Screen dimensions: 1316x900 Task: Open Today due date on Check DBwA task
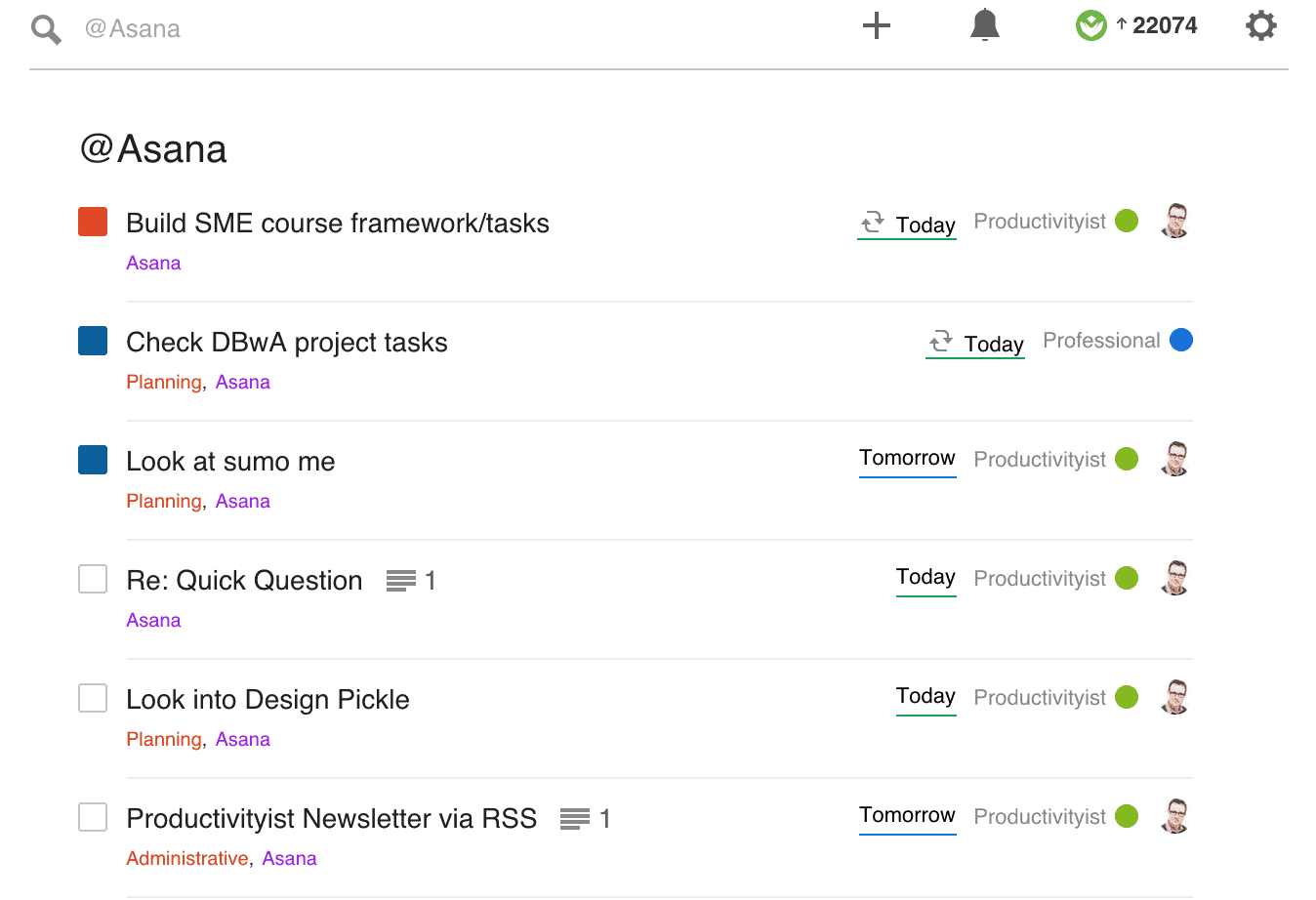994,345
